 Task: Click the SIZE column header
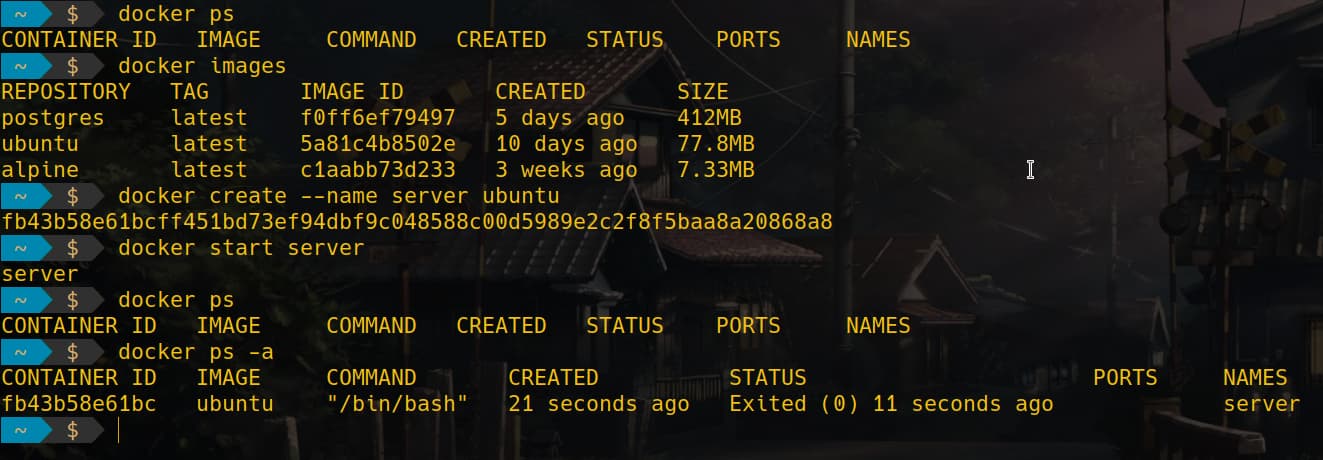pyautogui.click(x=703, y=92)
